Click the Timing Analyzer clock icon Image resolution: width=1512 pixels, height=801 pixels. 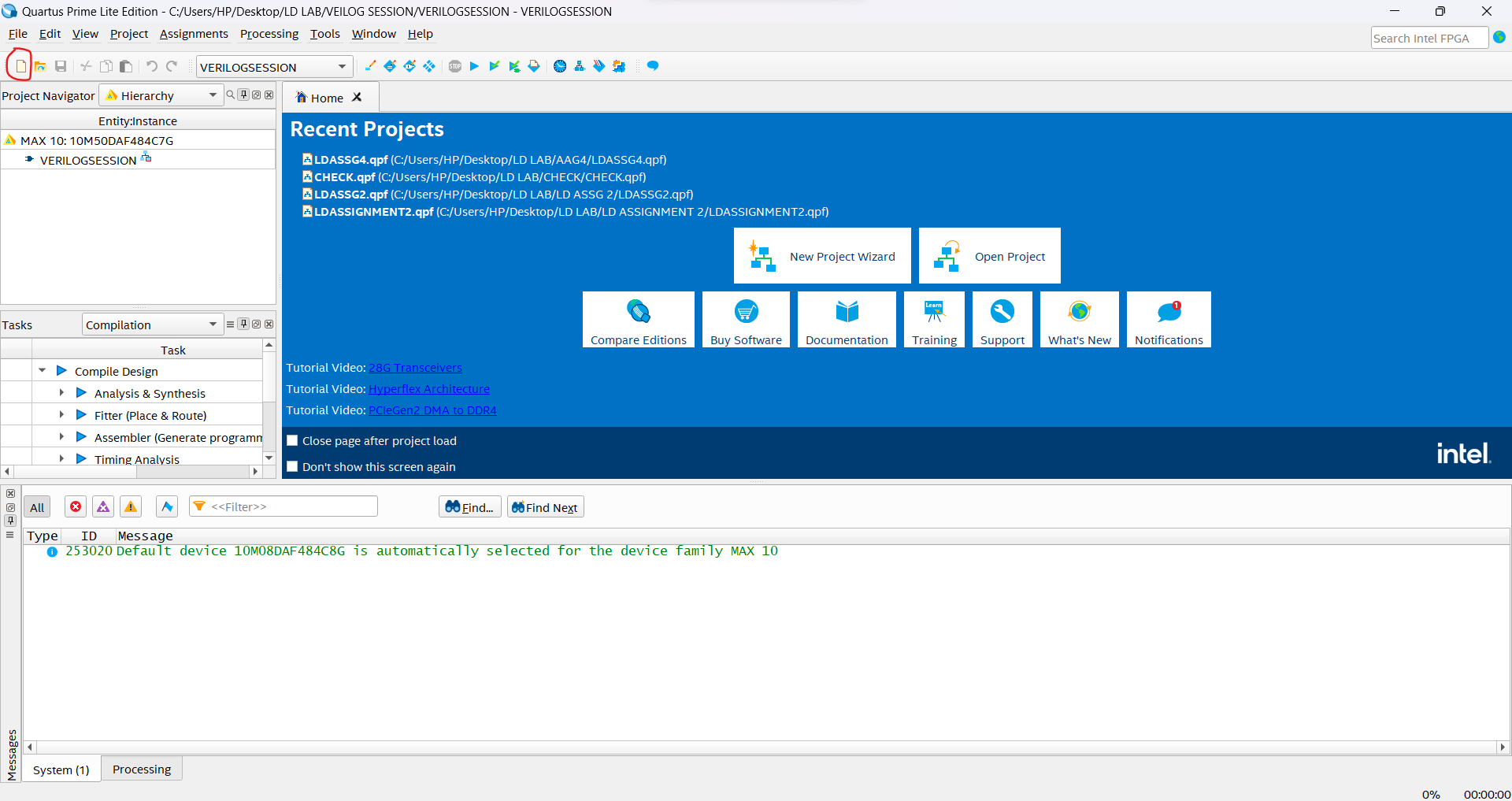(560, 66)
